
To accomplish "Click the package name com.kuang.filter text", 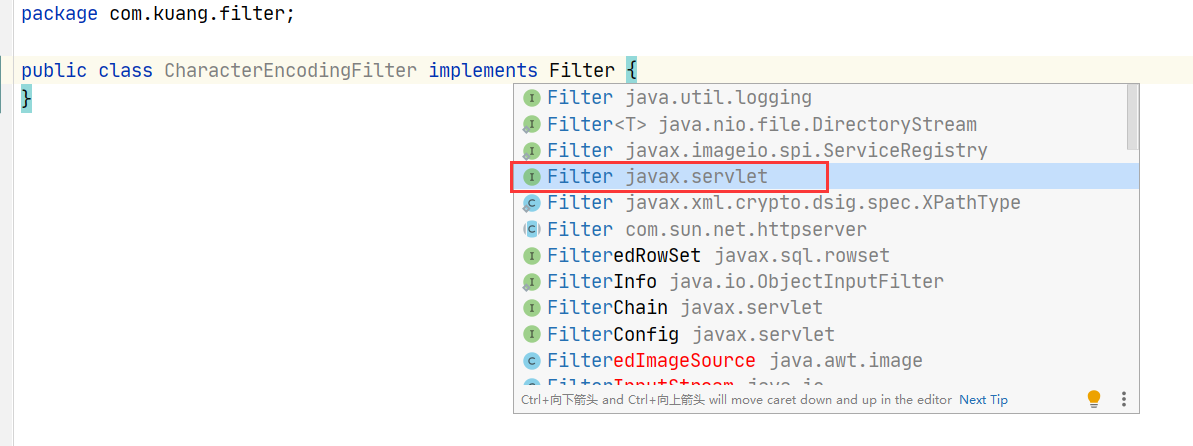I will coord(199,14).
